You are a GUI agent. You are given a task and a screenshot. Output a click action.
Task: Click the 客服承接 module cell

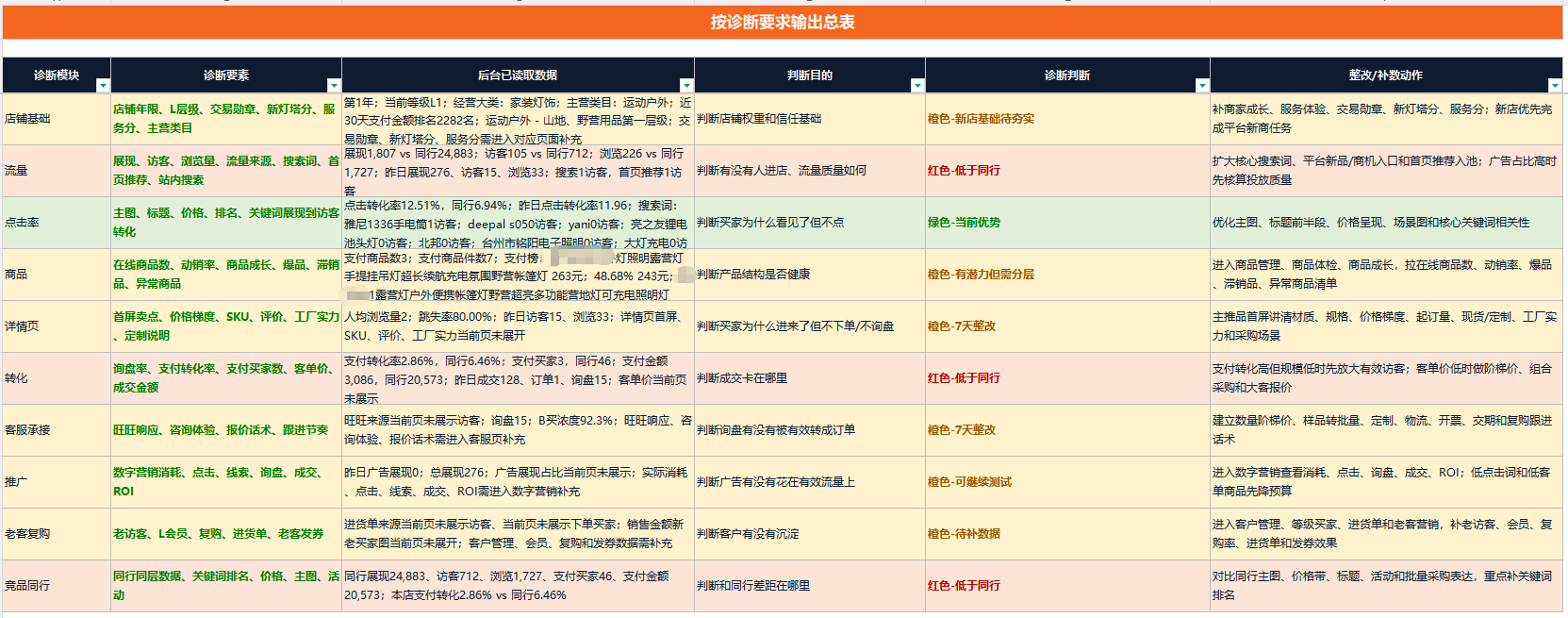[57, 430]
